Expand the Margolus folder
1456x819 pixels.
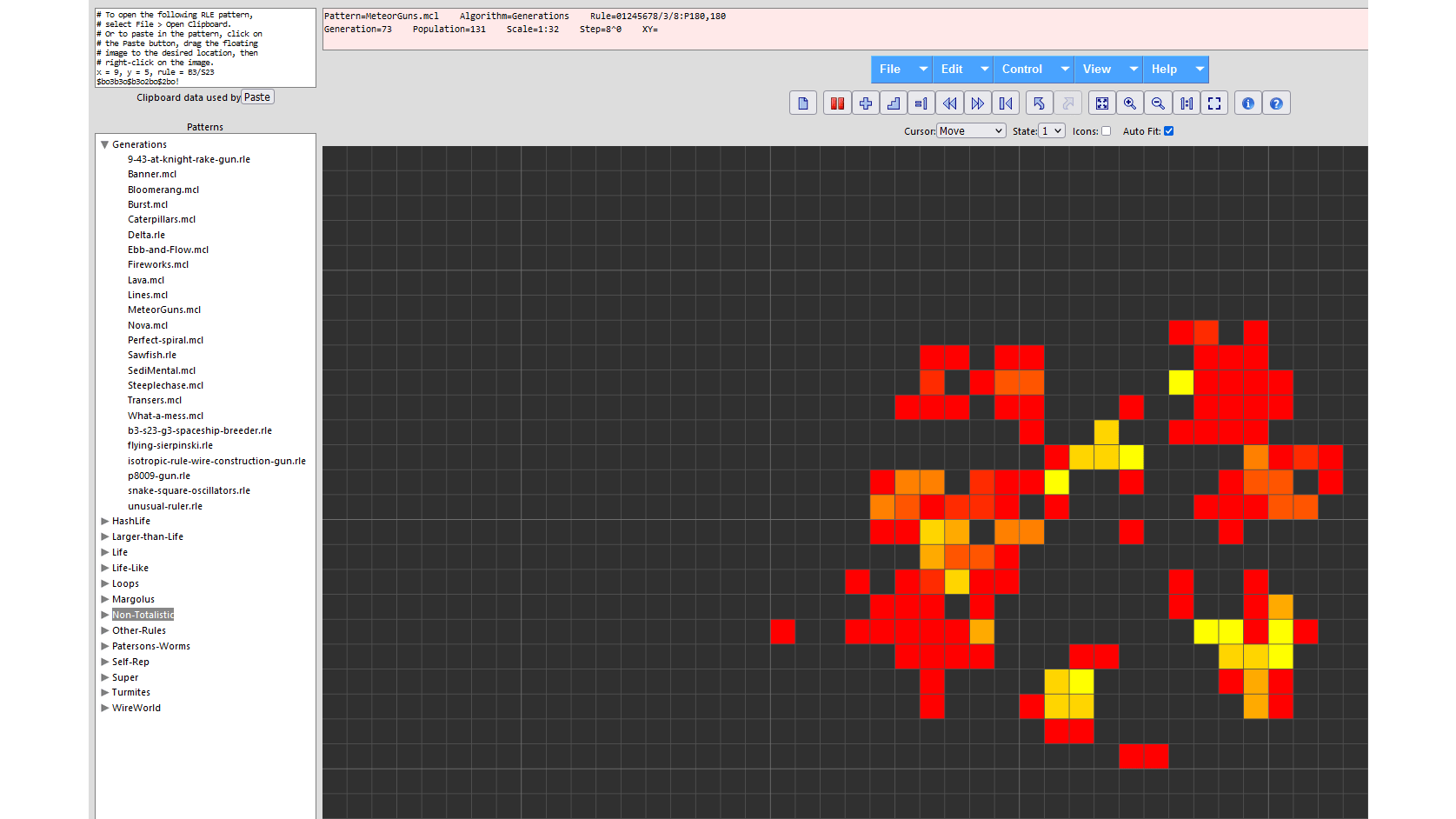click(104, 600)
